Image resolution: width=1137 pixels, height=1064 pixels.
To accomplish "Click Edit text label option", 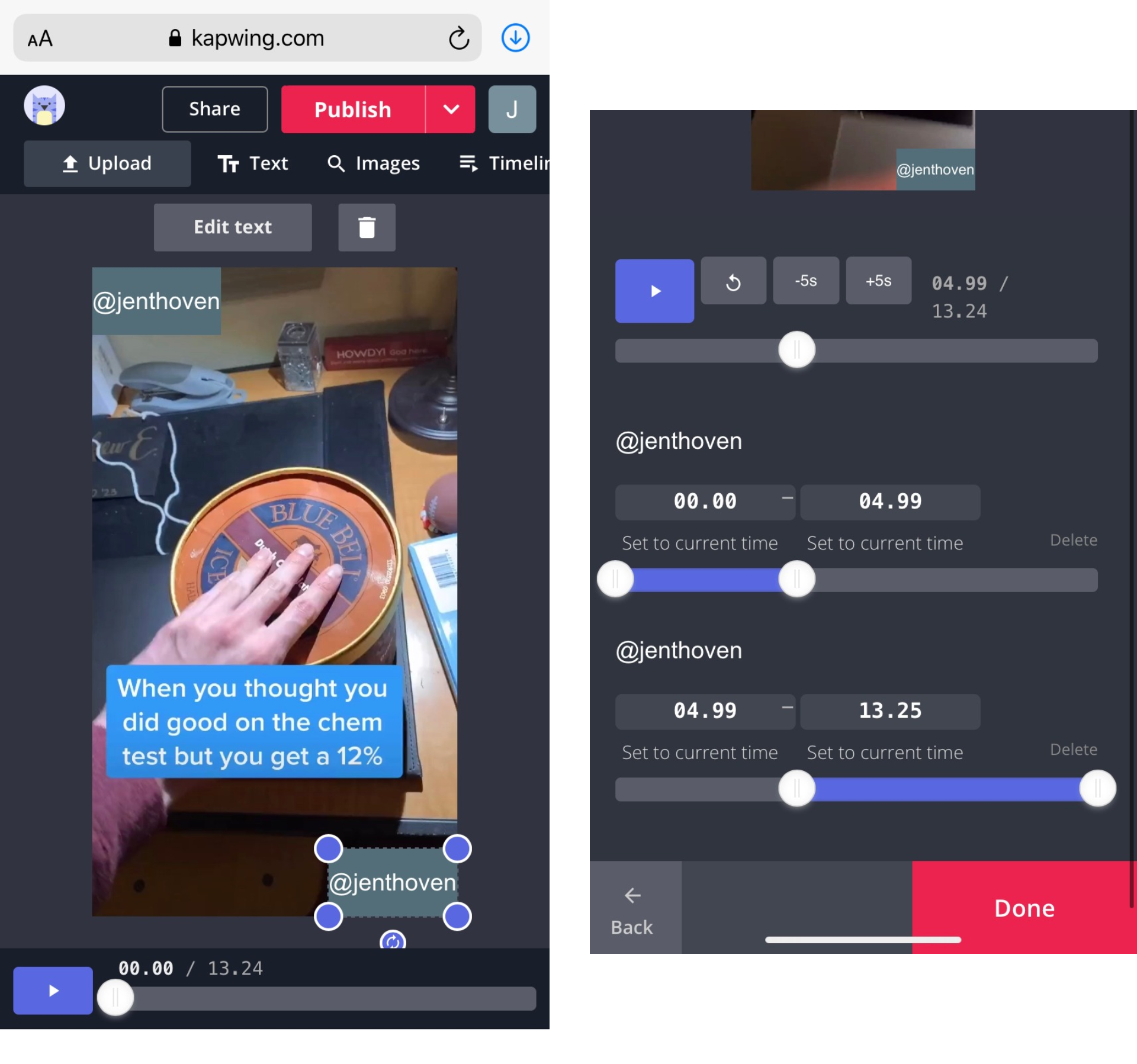I will [x=232, y=227].
